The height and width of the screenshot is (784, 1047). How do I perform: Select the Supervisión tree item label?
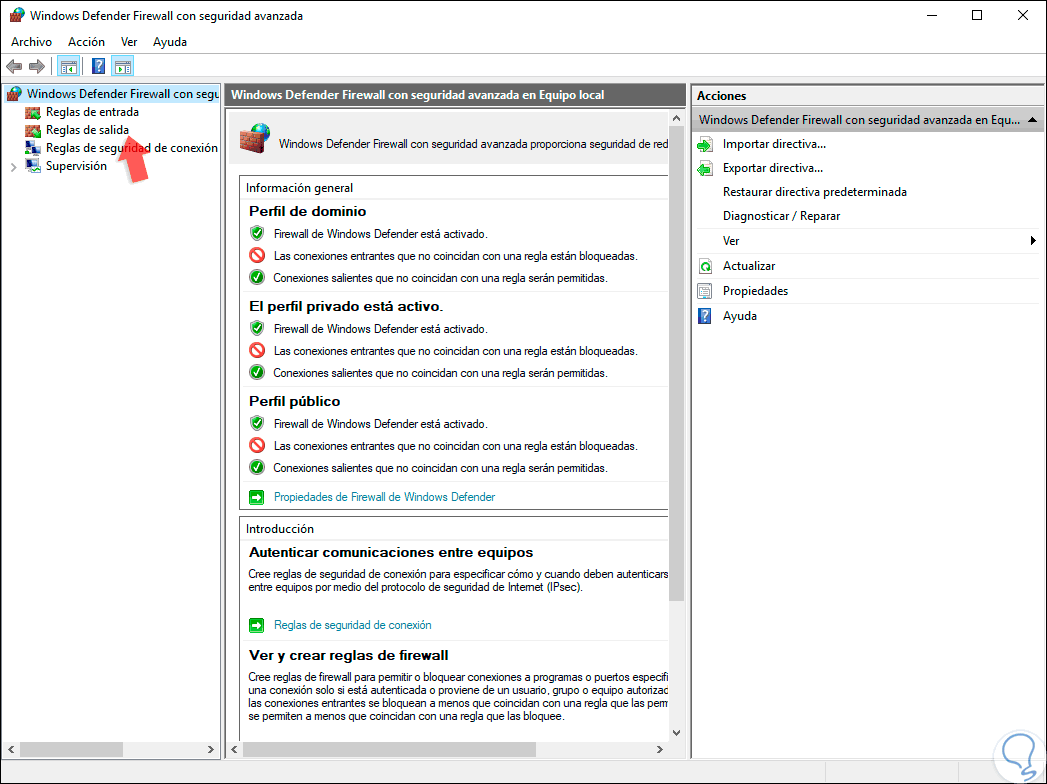coord(76,166)
